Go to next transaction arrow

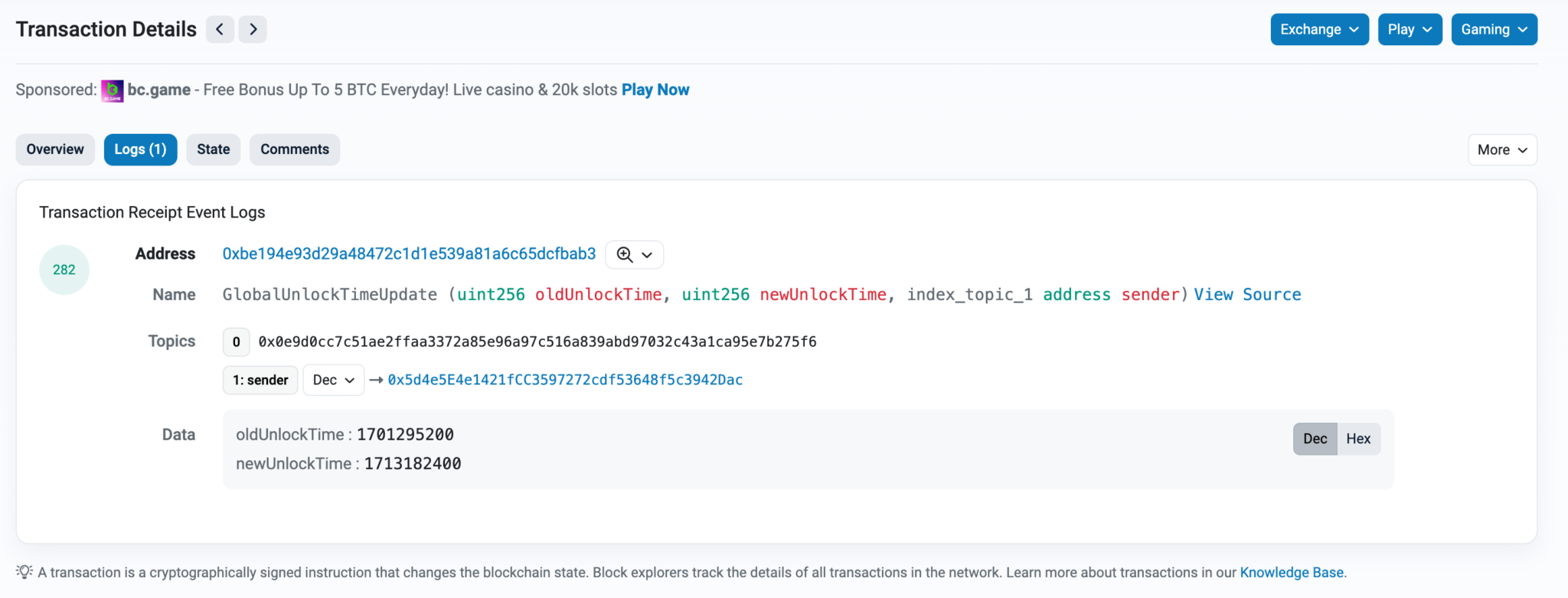tap(253, 30)
